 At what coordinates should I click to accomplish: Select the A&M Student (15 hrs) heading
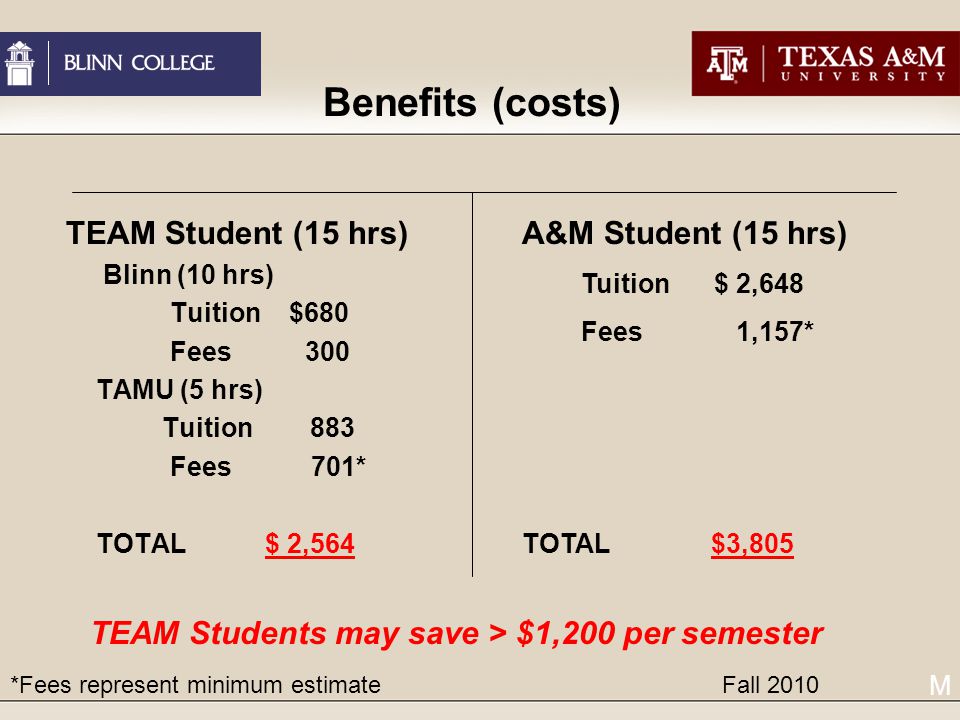coord(684,233)
